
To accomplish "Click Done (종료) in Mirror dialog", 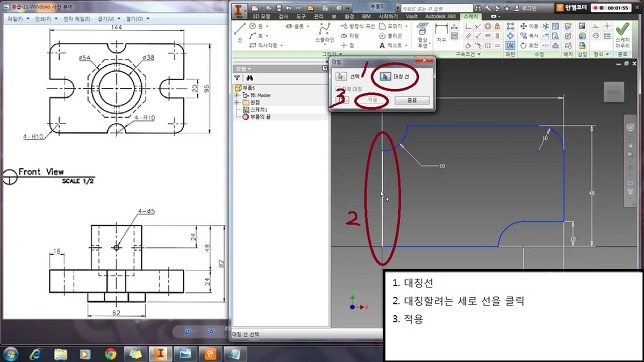I will 412,100.
